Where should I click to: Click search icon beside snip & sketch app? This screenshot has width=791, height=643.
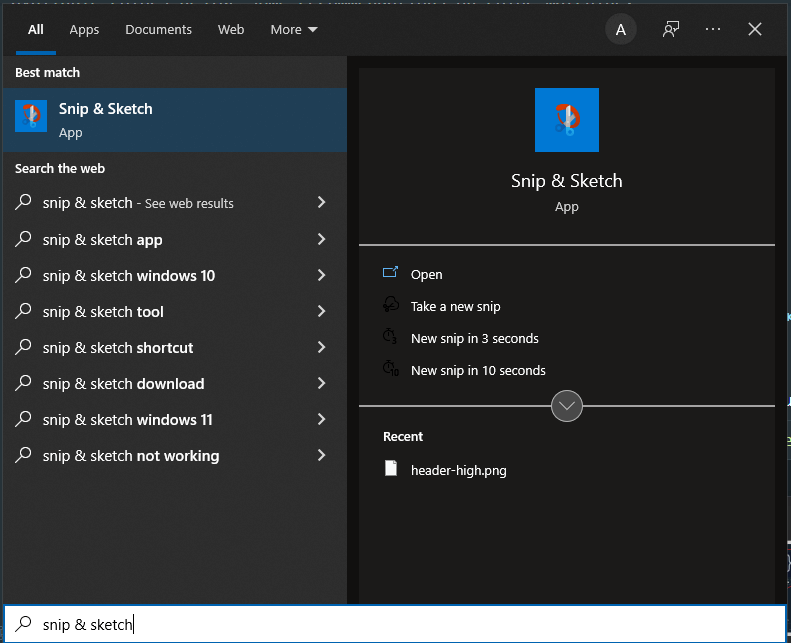[x=23, y=240]
